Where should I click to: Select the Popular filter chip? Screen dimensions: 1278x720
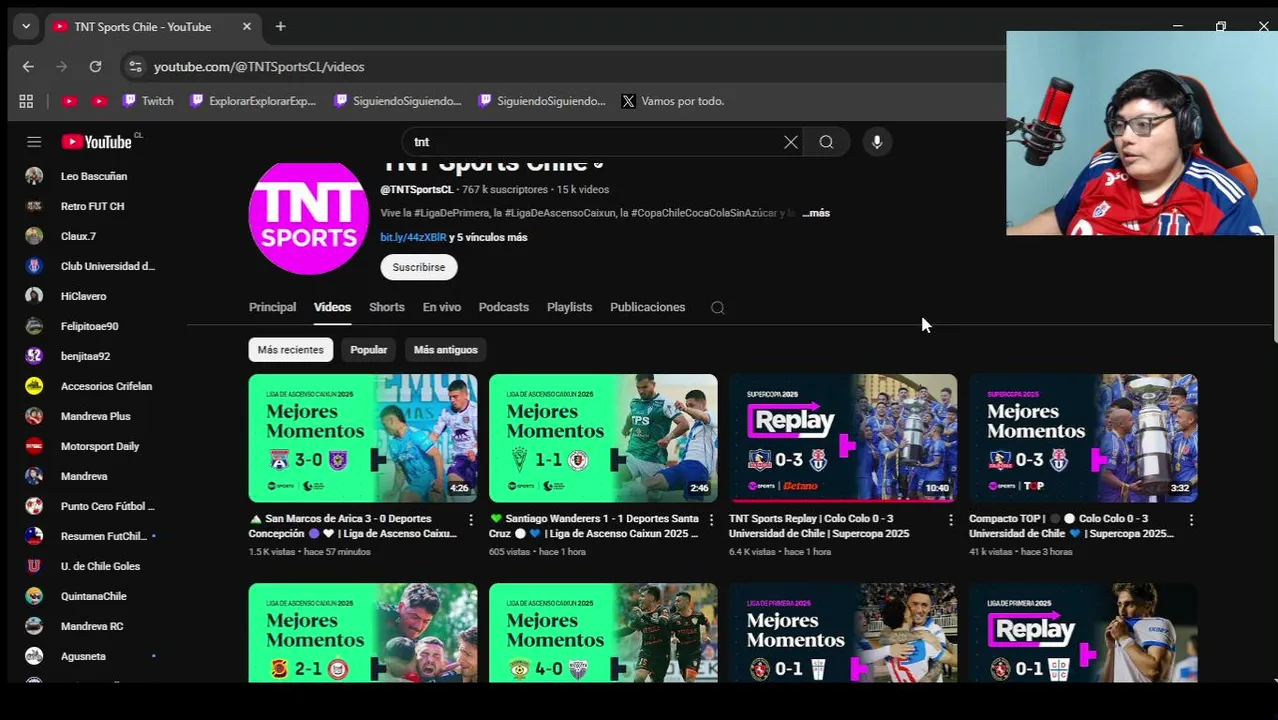(368, 350)
